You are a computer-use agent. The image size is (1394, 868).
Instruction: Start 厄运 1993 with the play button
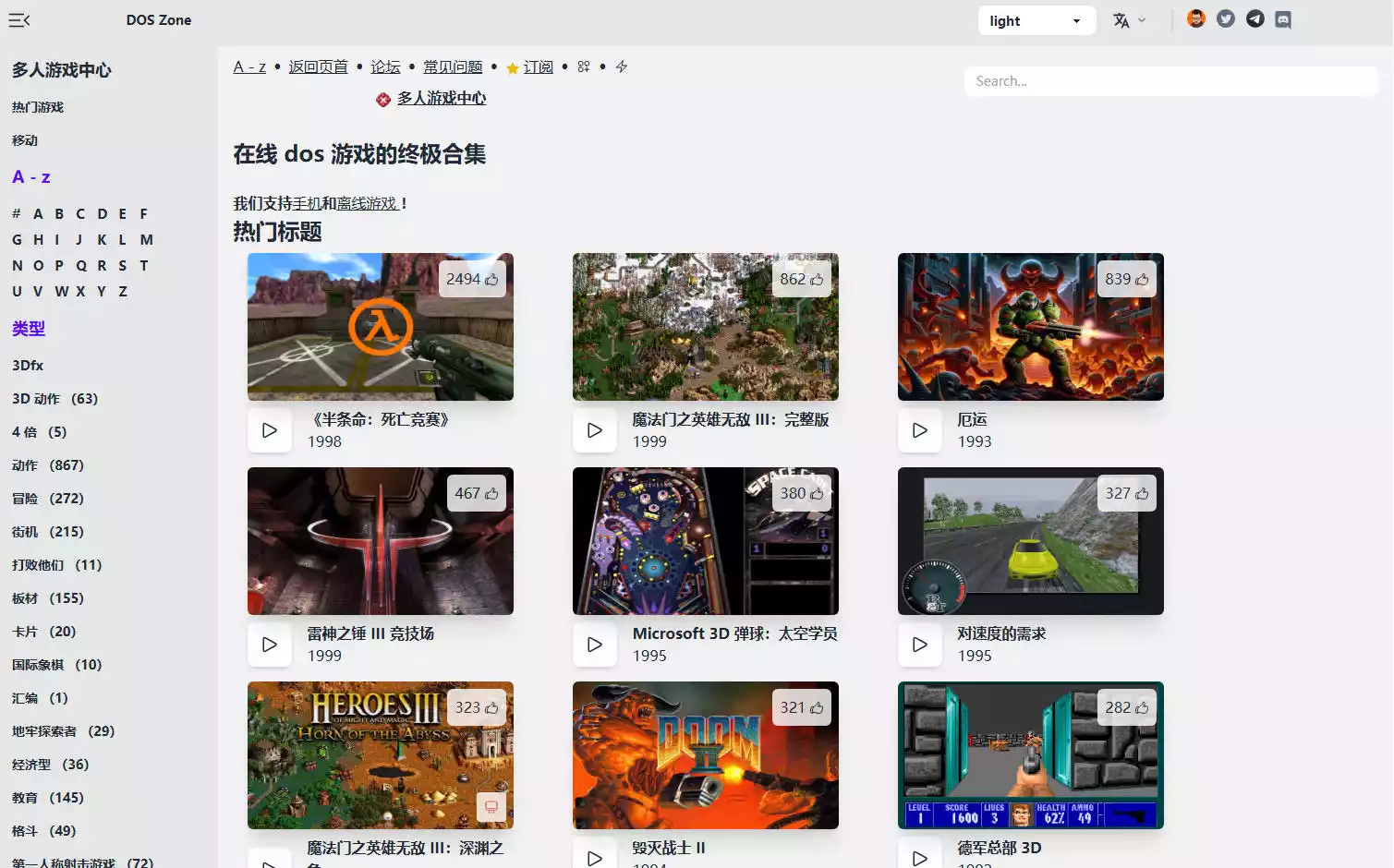pos(920,430)
